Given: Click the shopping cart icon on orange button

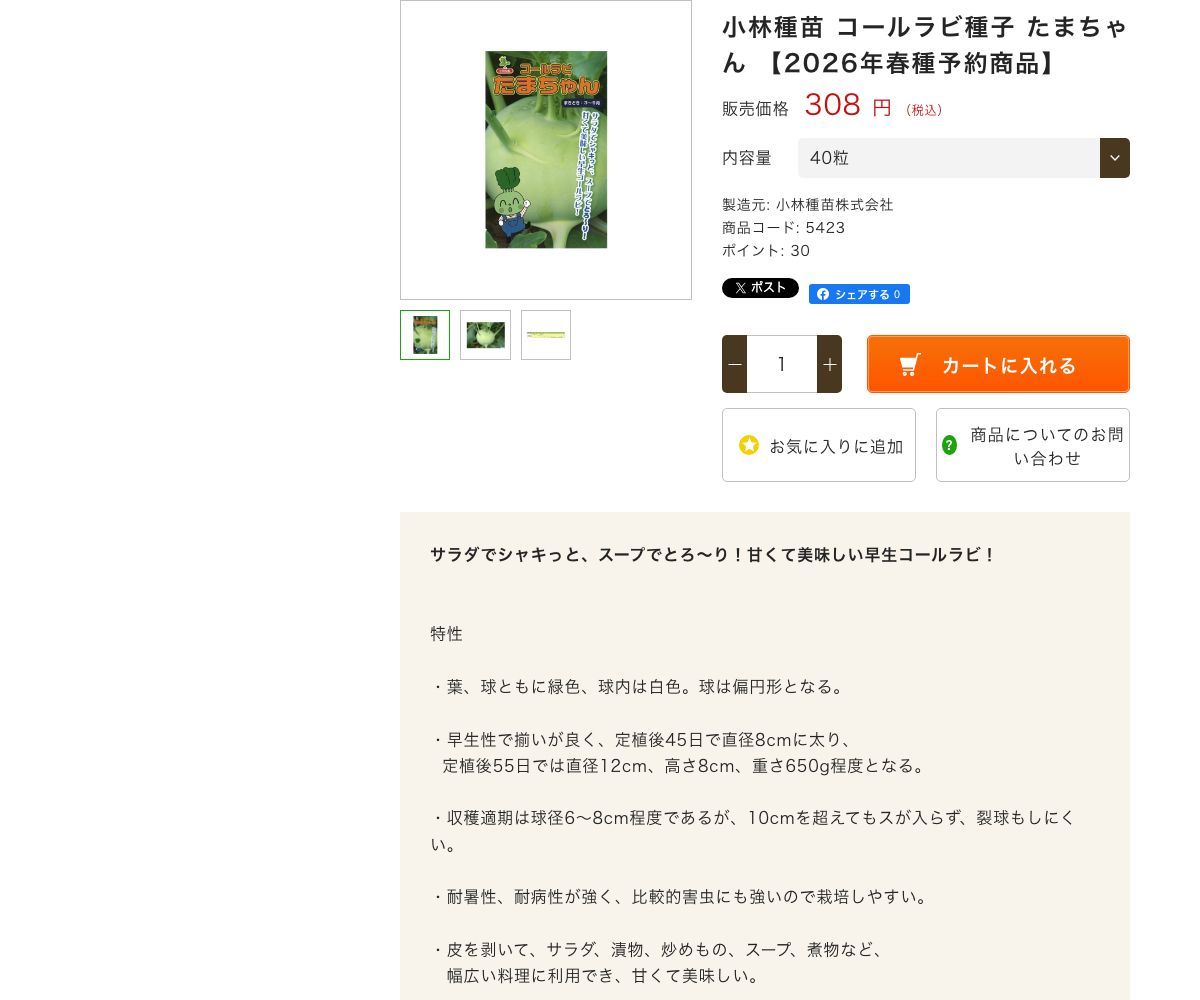Looking at the screenshot, I should (910, 365).
